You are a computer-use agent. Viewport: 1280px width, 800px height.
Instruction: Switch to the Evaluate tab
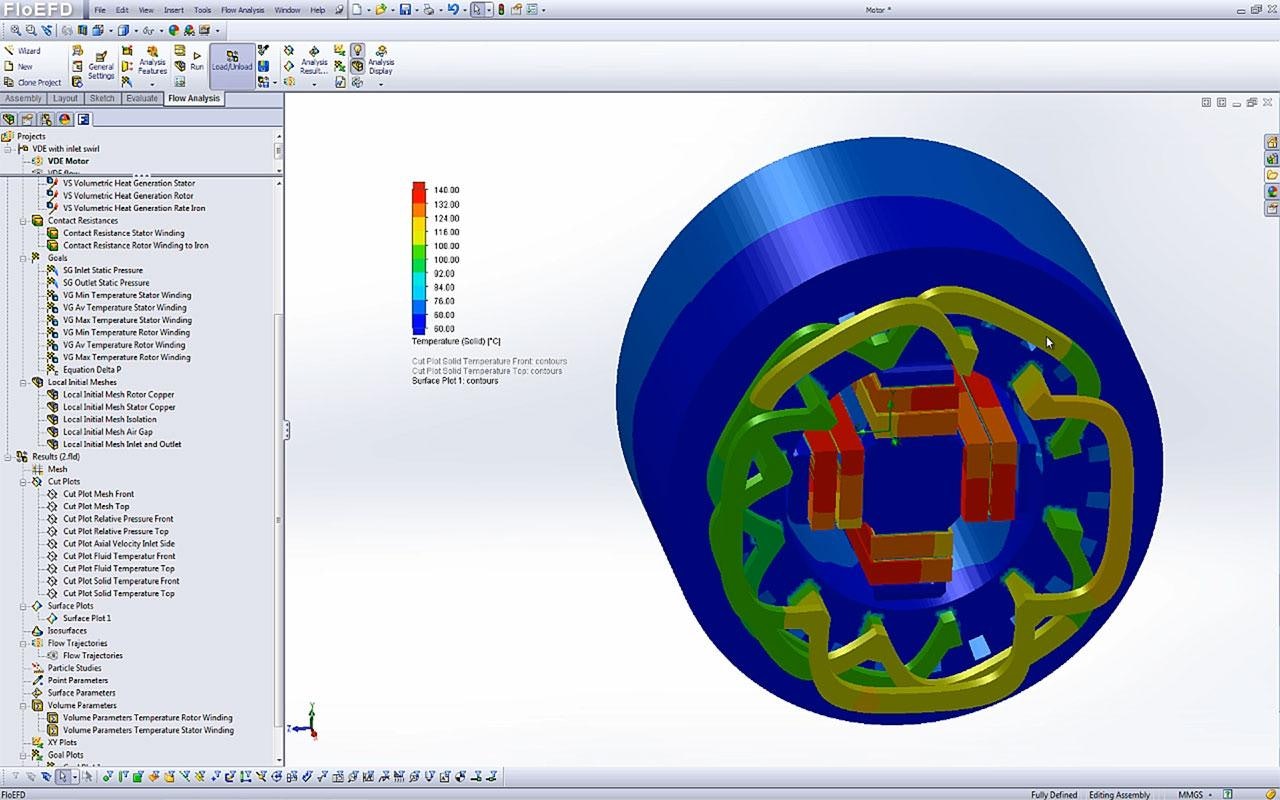(142, 98)
